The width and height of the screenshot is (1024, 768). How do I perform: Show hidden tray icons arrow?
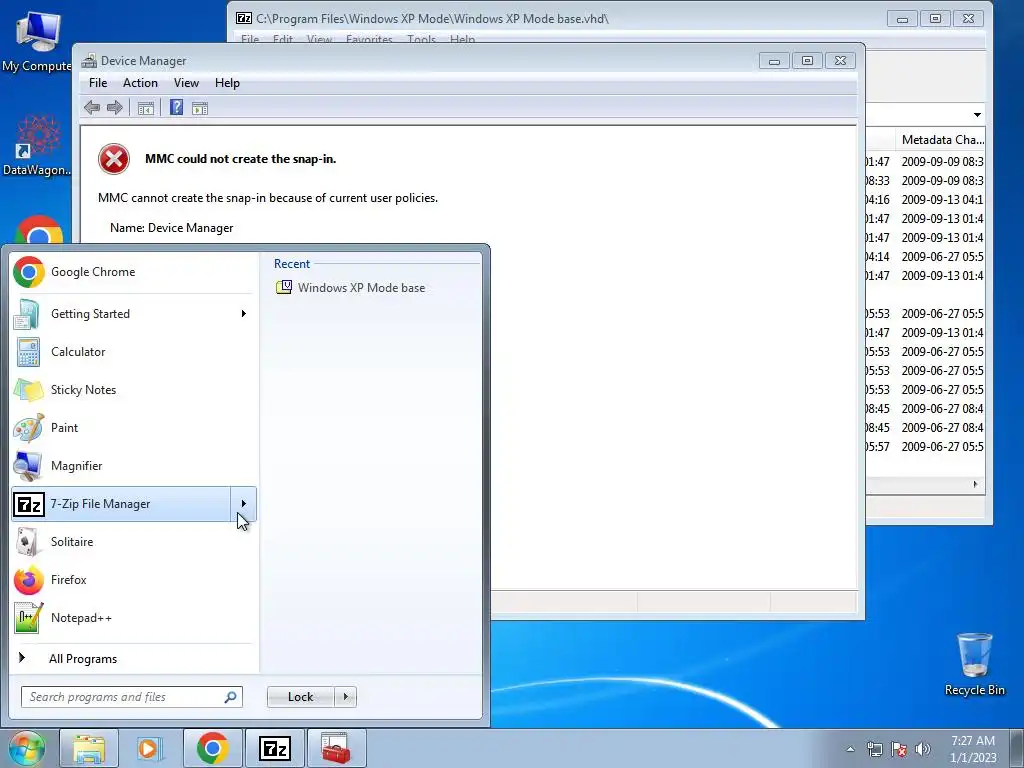850,749
